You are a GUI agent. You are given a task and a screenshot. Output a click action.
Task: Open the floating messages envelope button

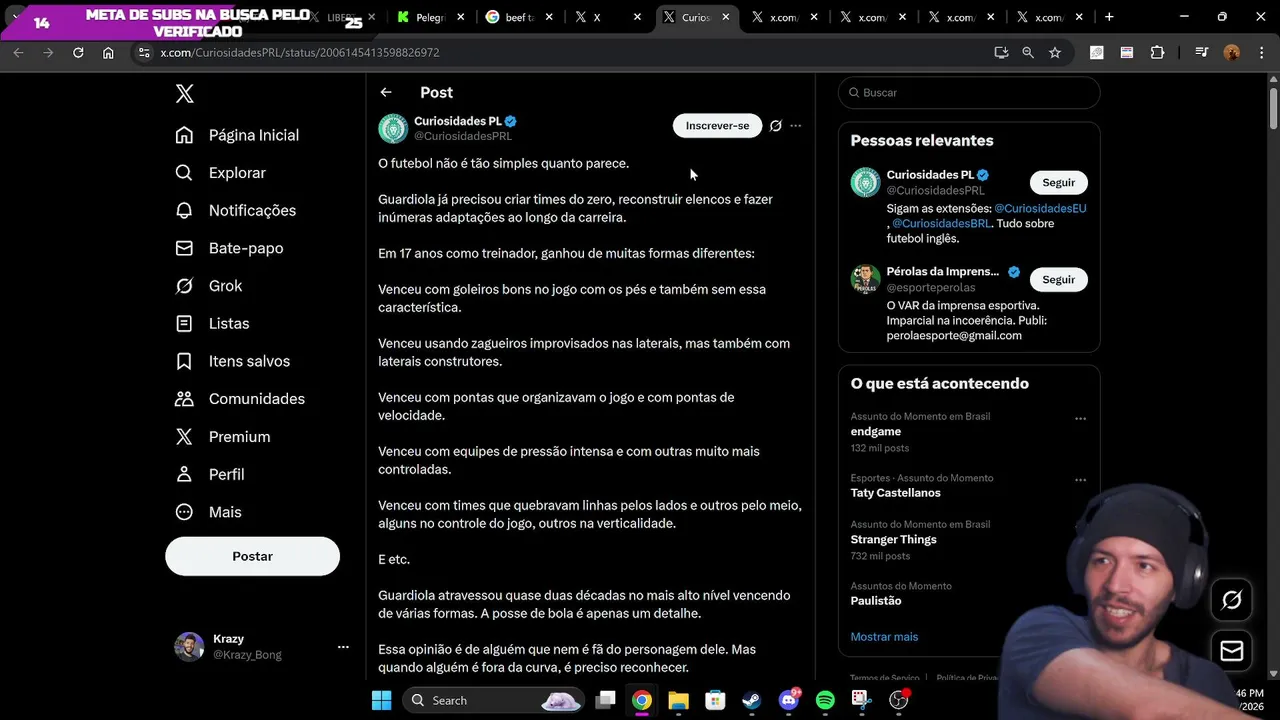1232,651
